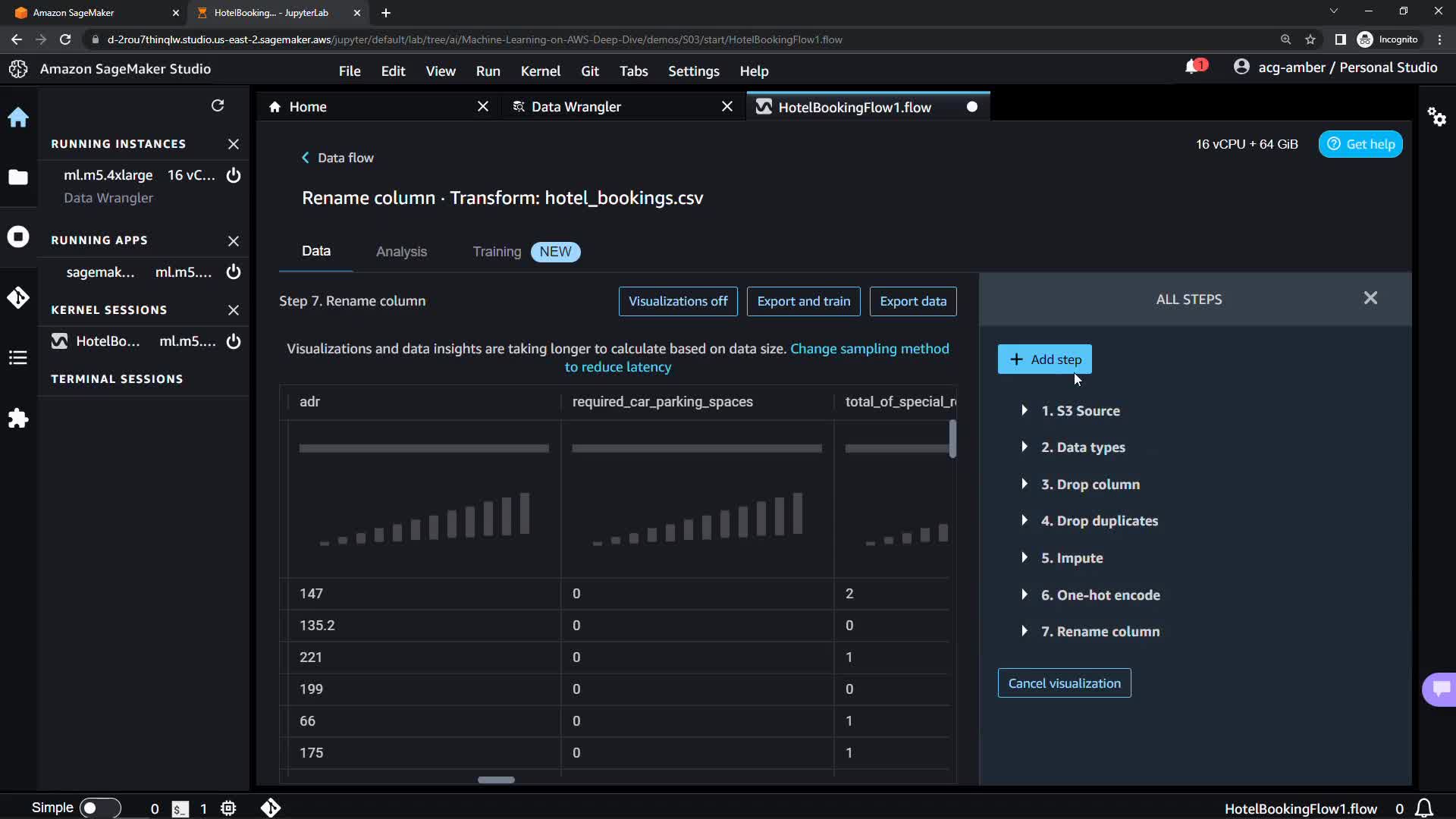Open the extensions puzzle icon
1456x819 pixels.
point(18,419)
